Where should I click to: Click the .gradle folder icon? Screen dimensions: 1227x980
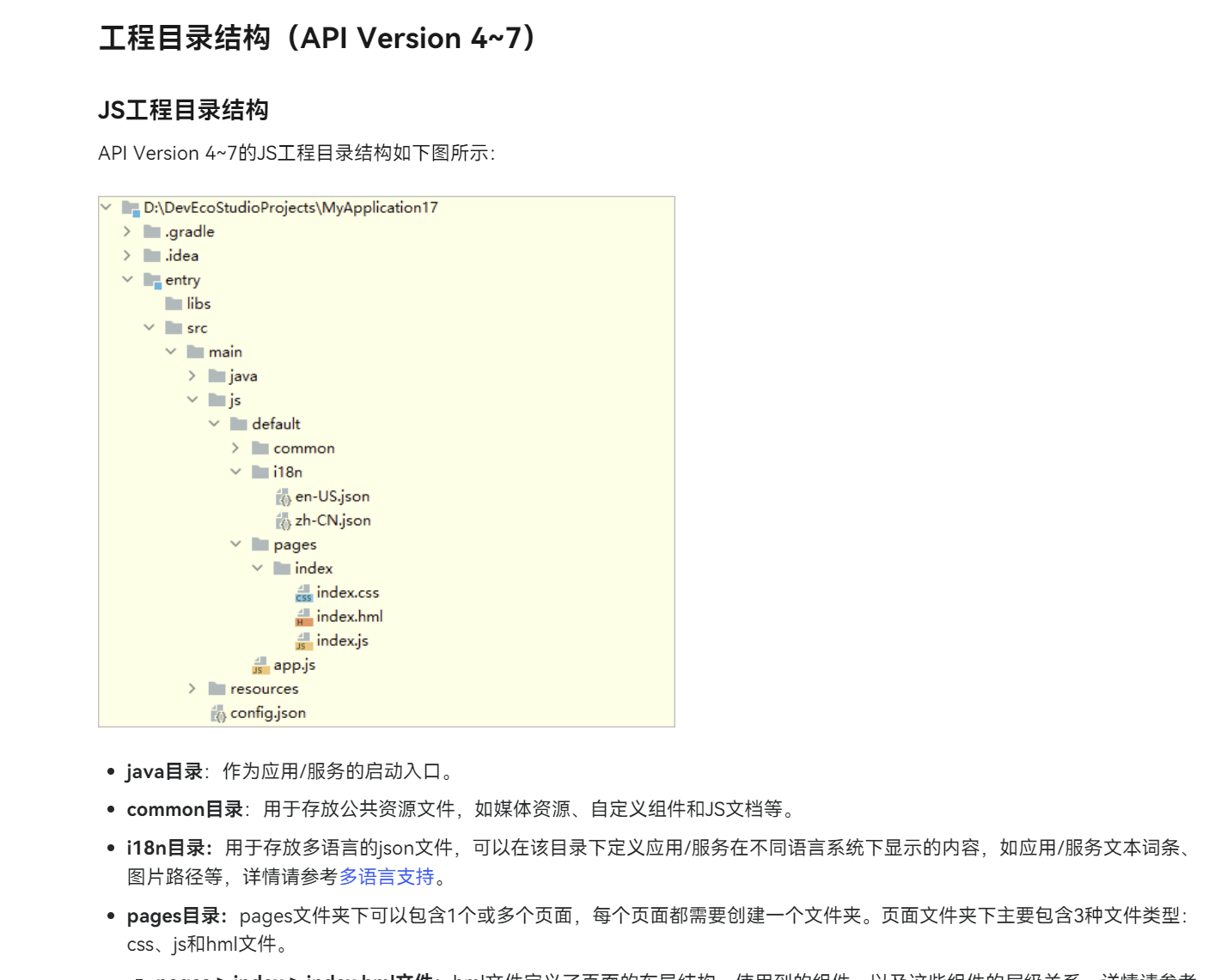pyautogui.click(x=152, y=232)
